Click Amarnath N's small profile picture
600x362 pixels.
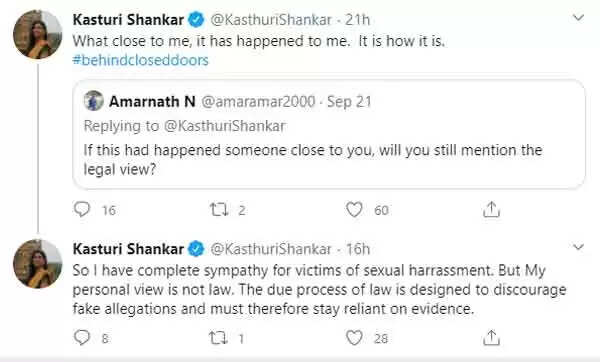[x=93, y=101]
